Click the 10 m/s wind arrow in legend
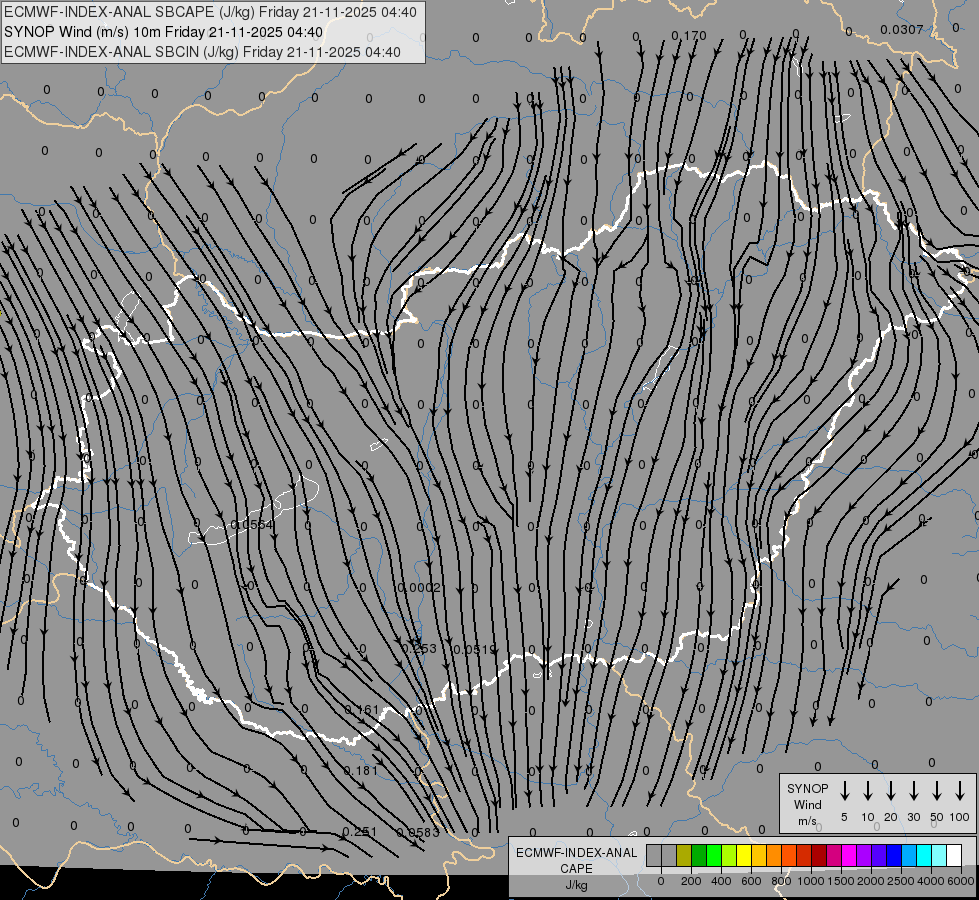 click(867, 791)
